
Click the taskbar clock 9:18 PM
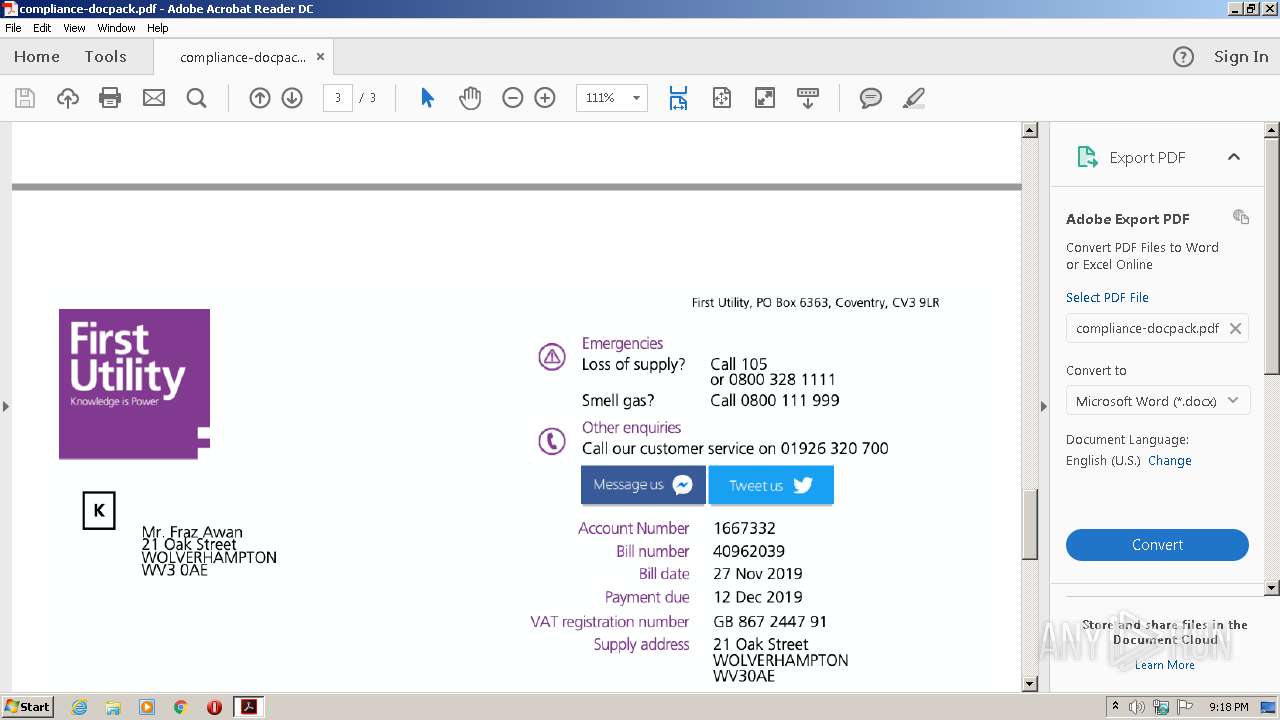1228,707
